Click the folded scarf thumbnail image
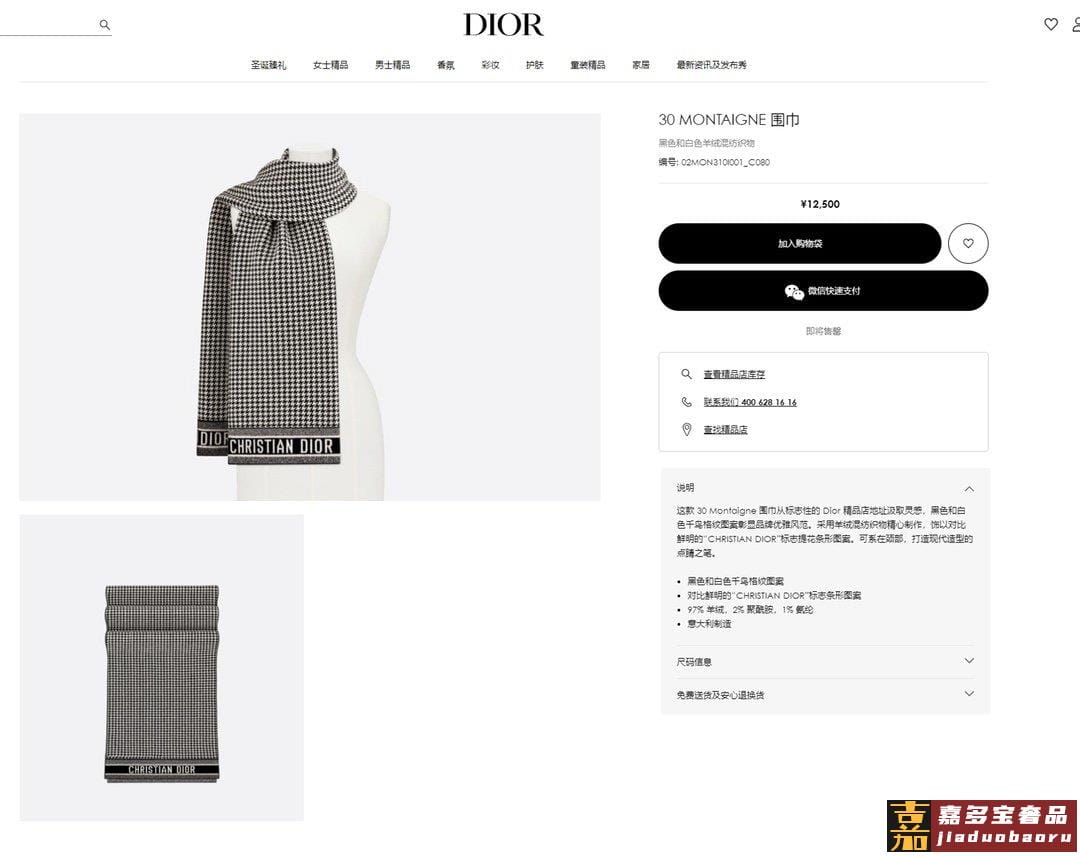This screenshot has width=1080, height=856. tap(161, 667)
